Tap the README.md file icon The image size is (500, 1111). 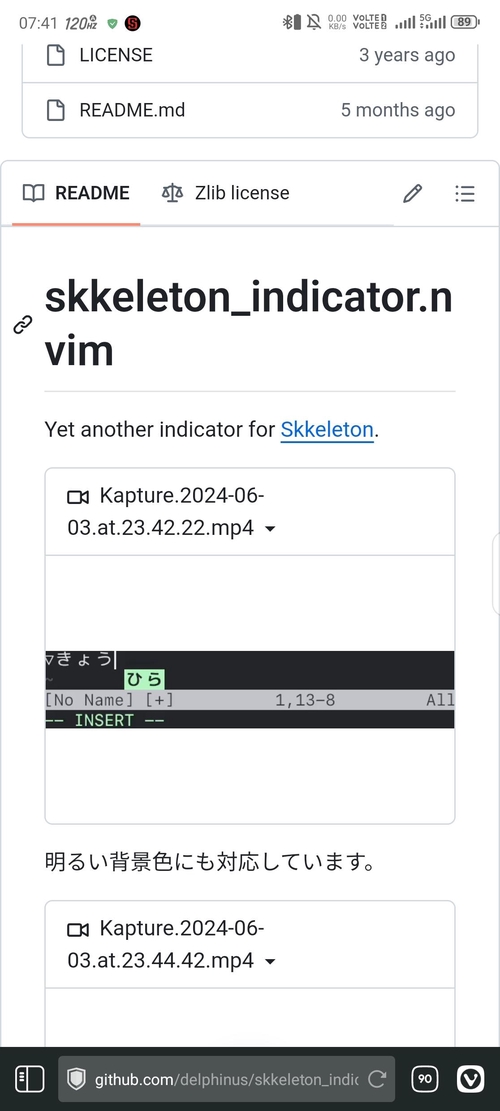(56, 110)
